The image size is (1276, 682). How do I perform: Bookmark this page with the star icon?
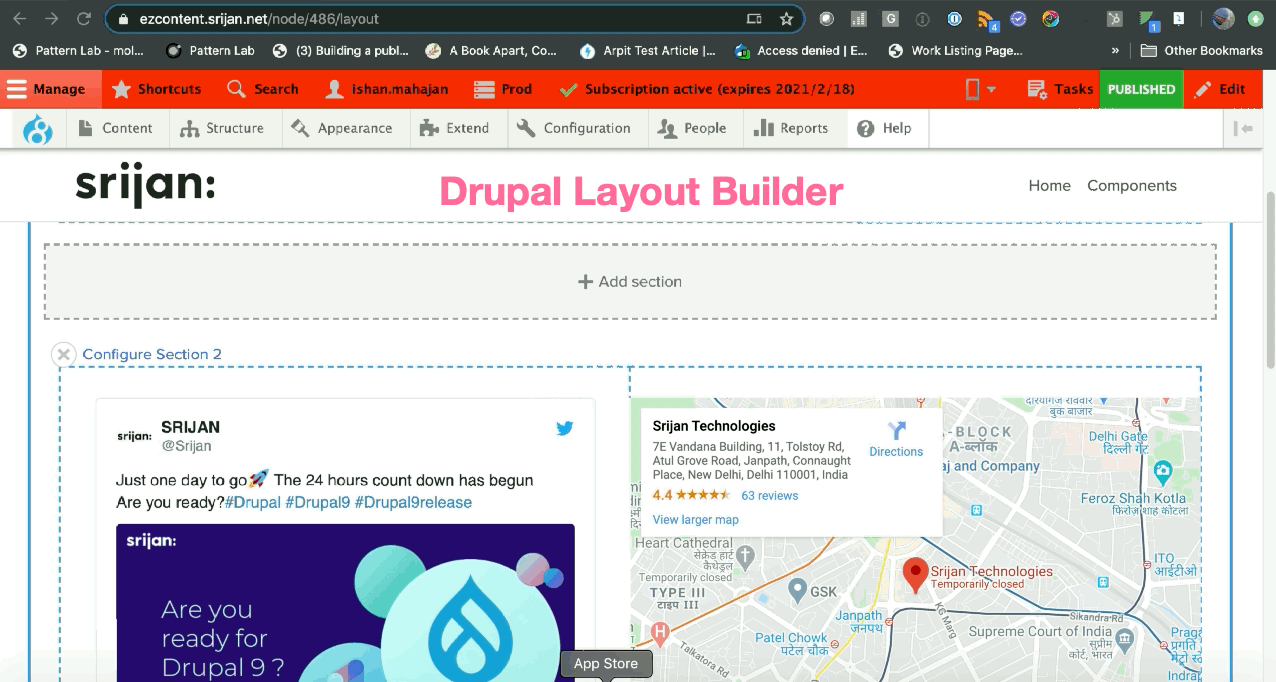(x=786, y=19)
